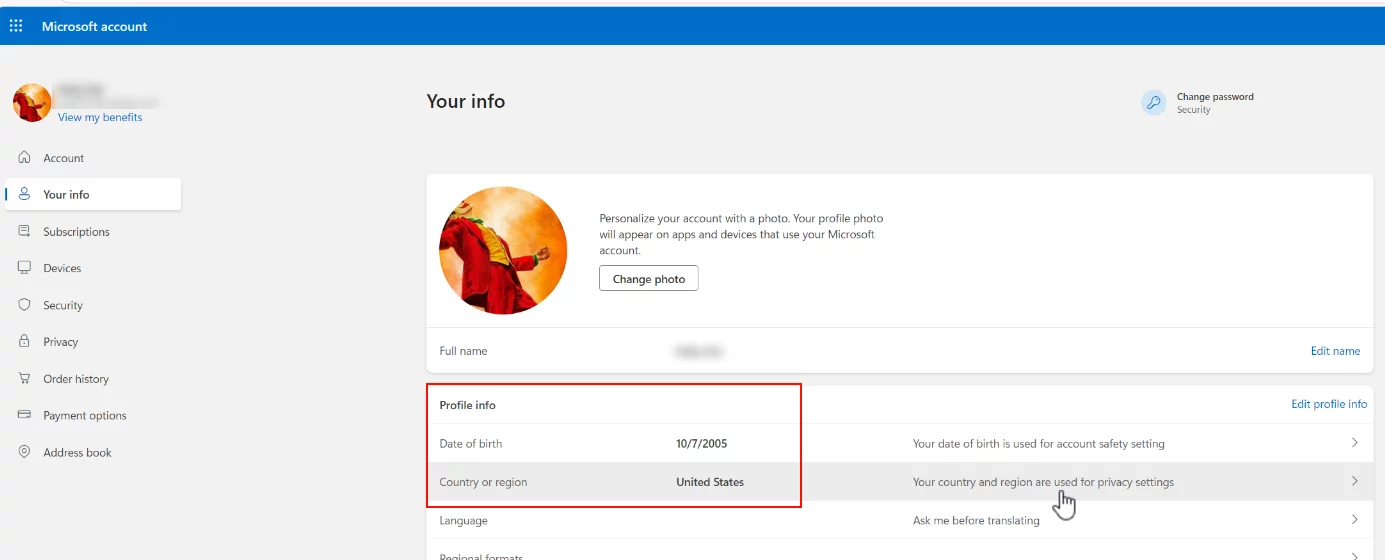
Task: Click the Subscriptions icon in sidebar
Action: pyautogui.click(x=25, y=231)
